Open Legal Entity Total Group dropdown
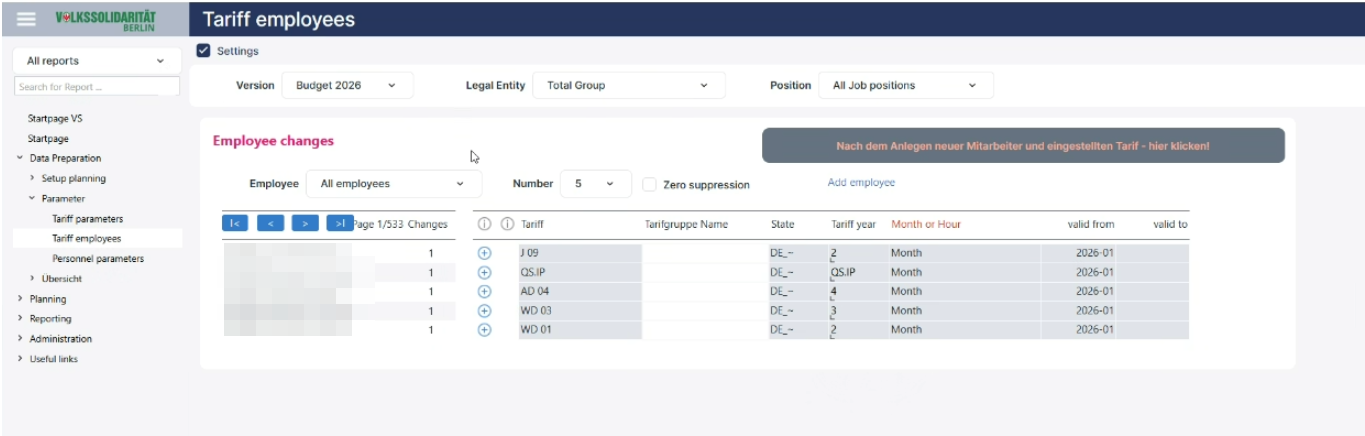 click(629, 85)
